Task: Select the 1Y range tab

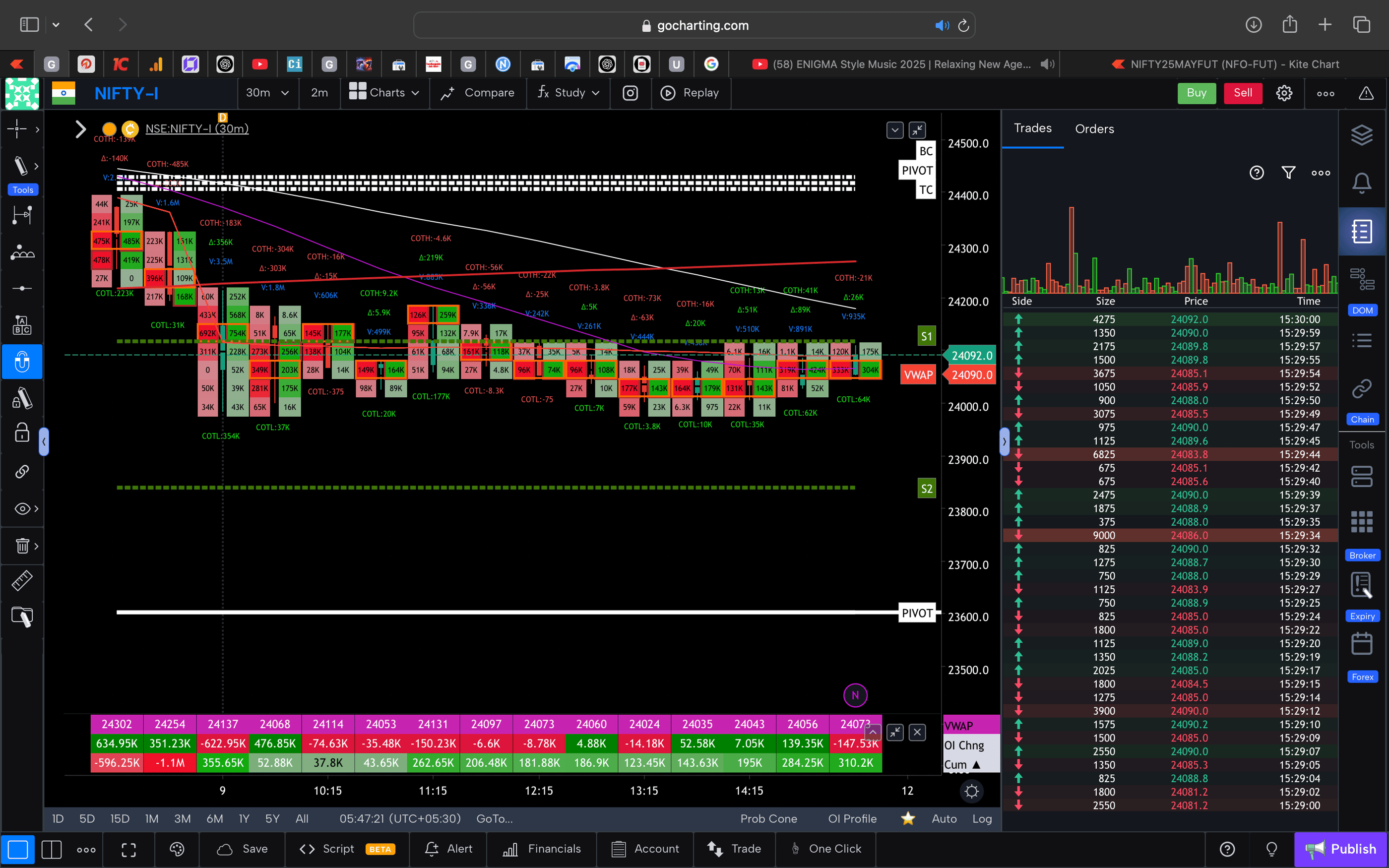Action: tap(244, 818)
